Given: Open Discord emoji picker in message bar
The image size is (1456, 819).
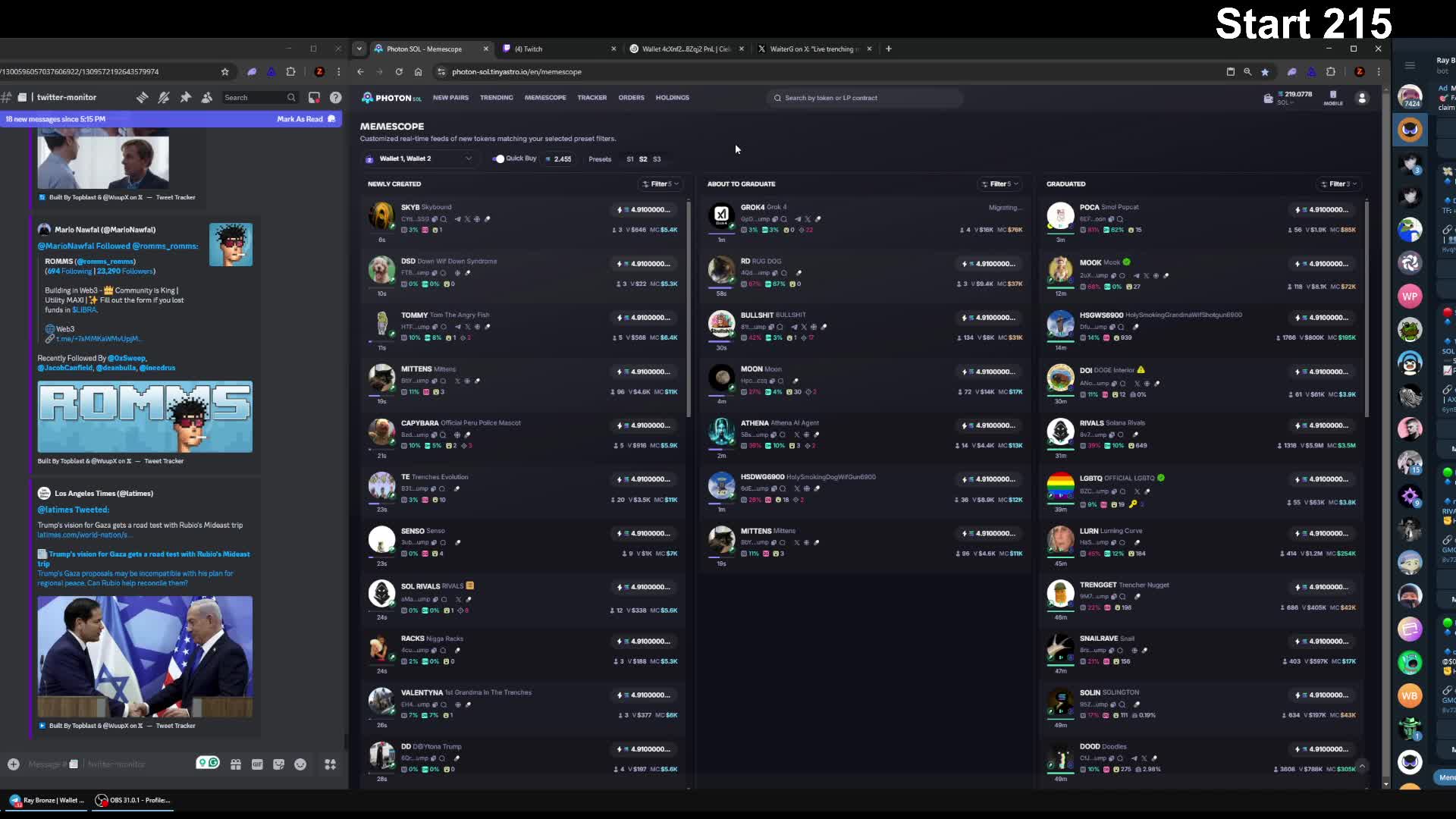Looking at the screenshot, I should [300, 764].
